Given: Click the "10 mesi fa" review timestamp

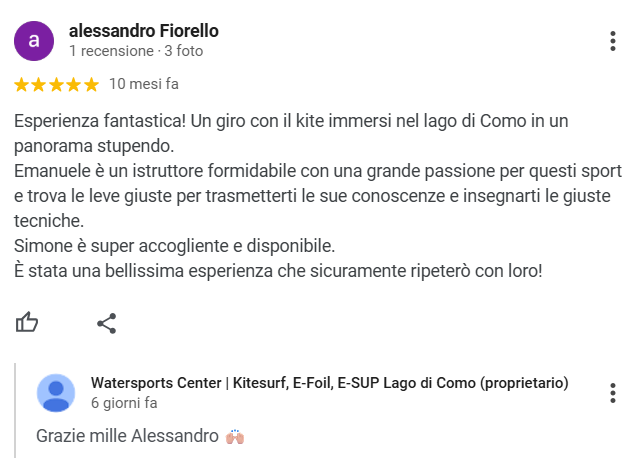Looking at the screenshot, I should (x=144, y=84).
